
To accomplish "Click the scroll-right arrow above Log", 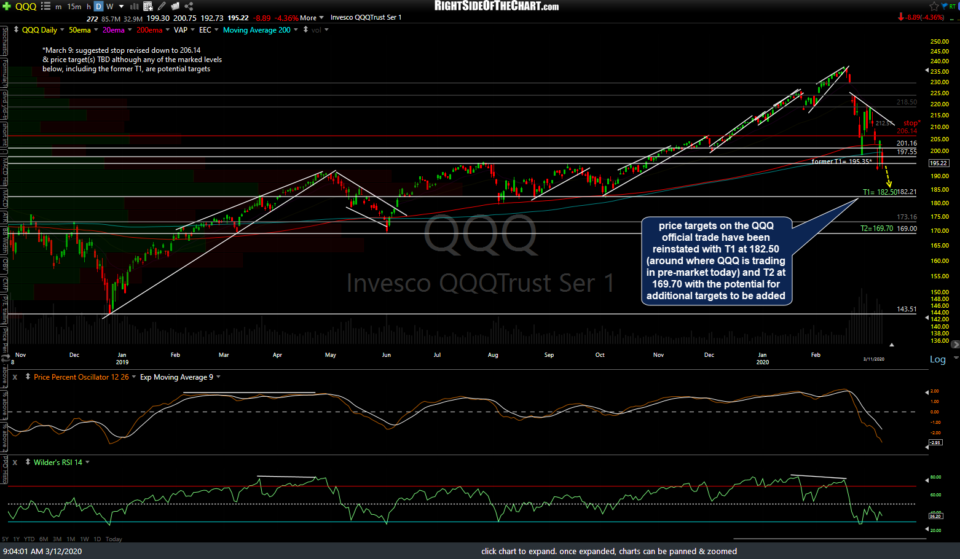I will pyautogui.click(x=954, y=345).
